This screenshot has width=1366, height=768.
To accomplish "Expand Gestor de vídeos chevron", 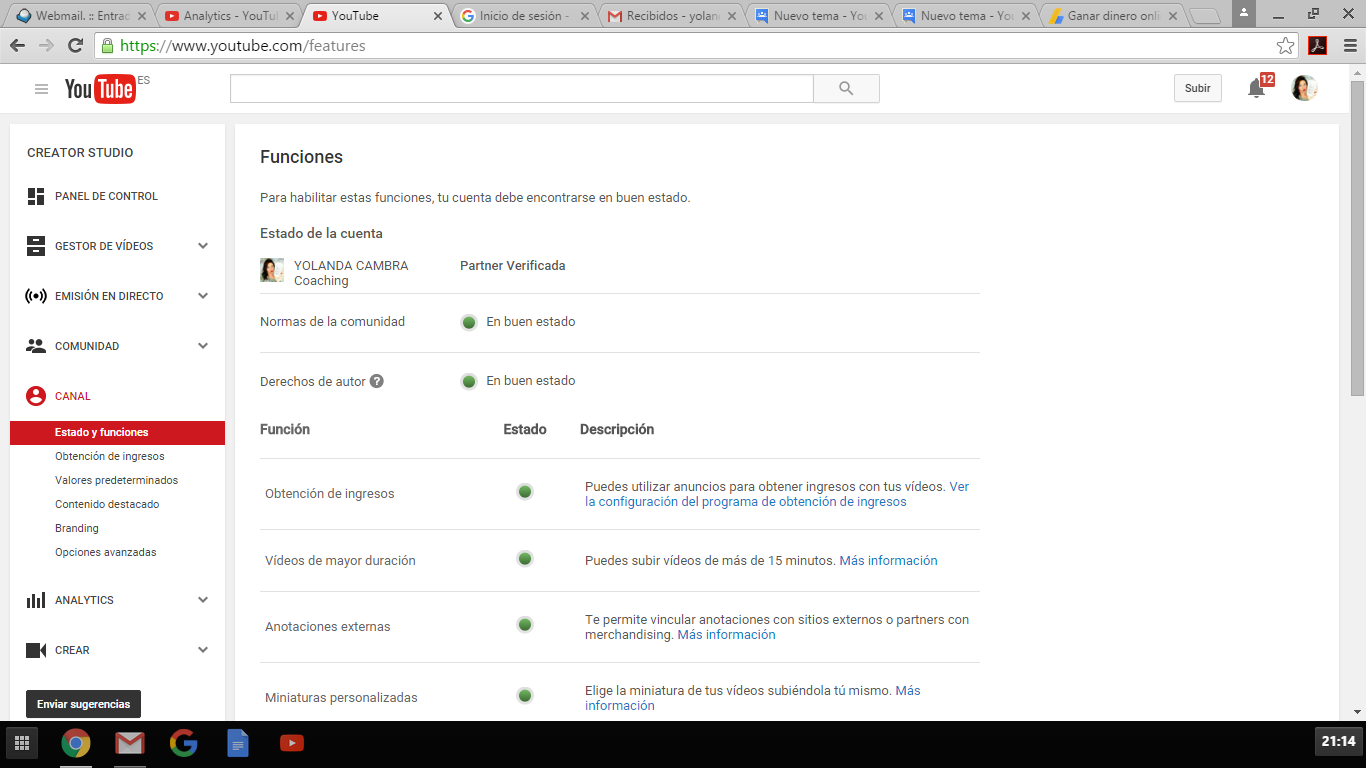I will tap(203, 246).
